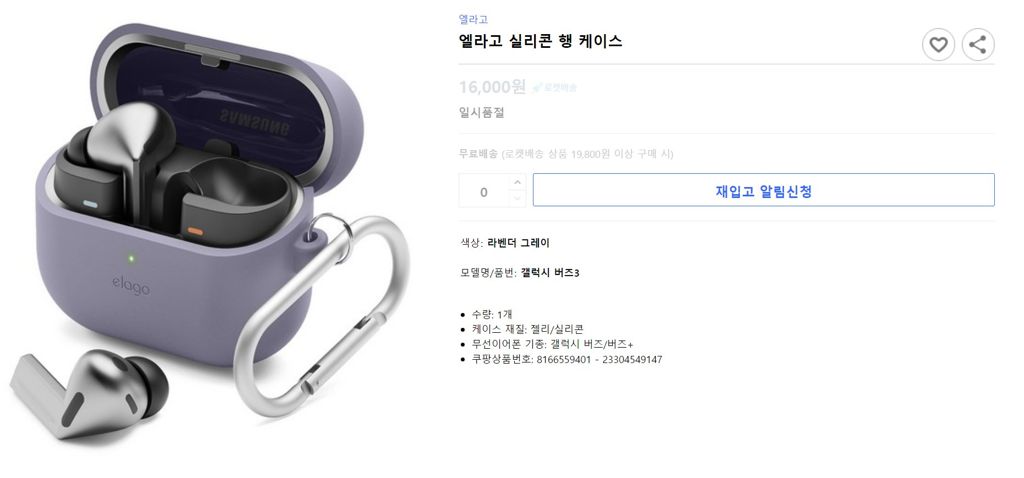Screen dimensions: 1024x478
Task: Click the green LED indicator on the case
Action: (132, 259)
